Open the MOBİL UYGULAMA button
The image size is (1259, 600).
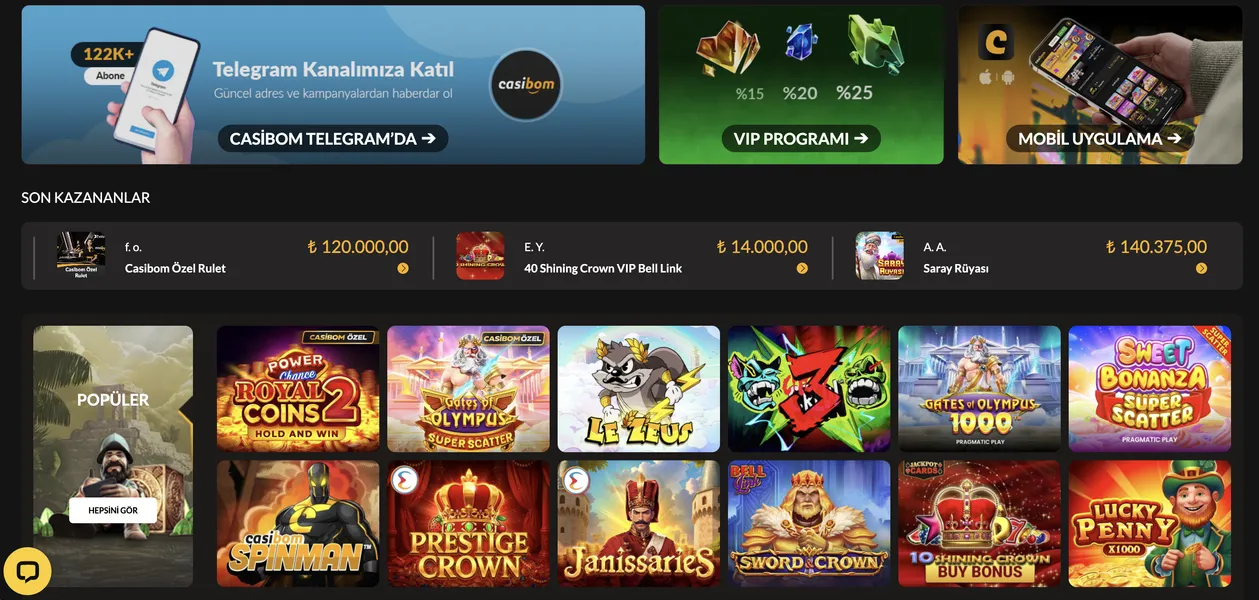tap(1100, 138)
